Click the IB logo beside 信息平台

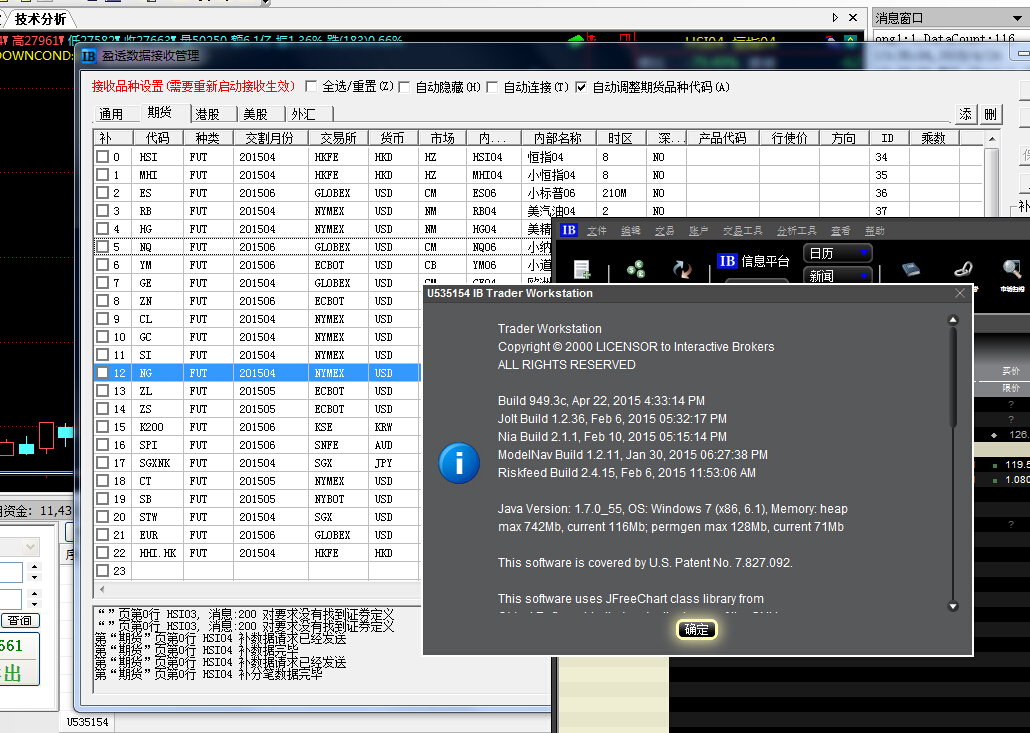tap(728, 261)
